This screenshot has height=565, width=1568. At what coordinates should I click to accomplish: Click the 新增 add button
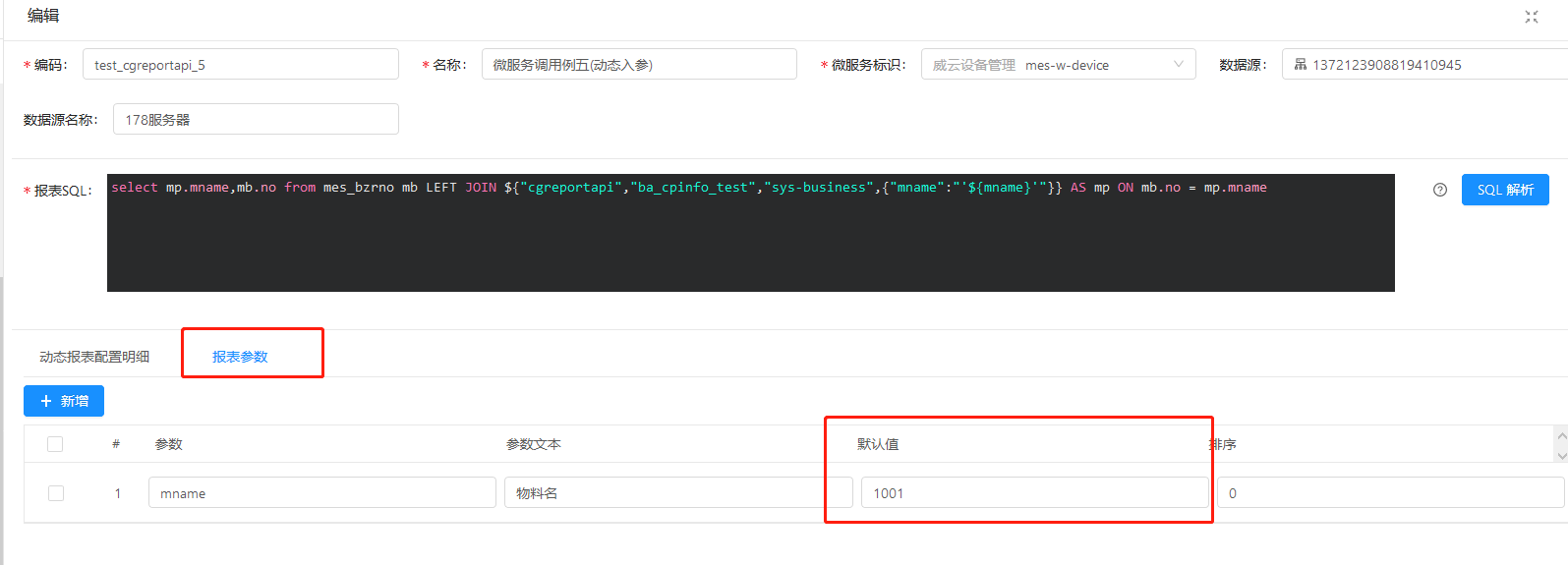64,401
